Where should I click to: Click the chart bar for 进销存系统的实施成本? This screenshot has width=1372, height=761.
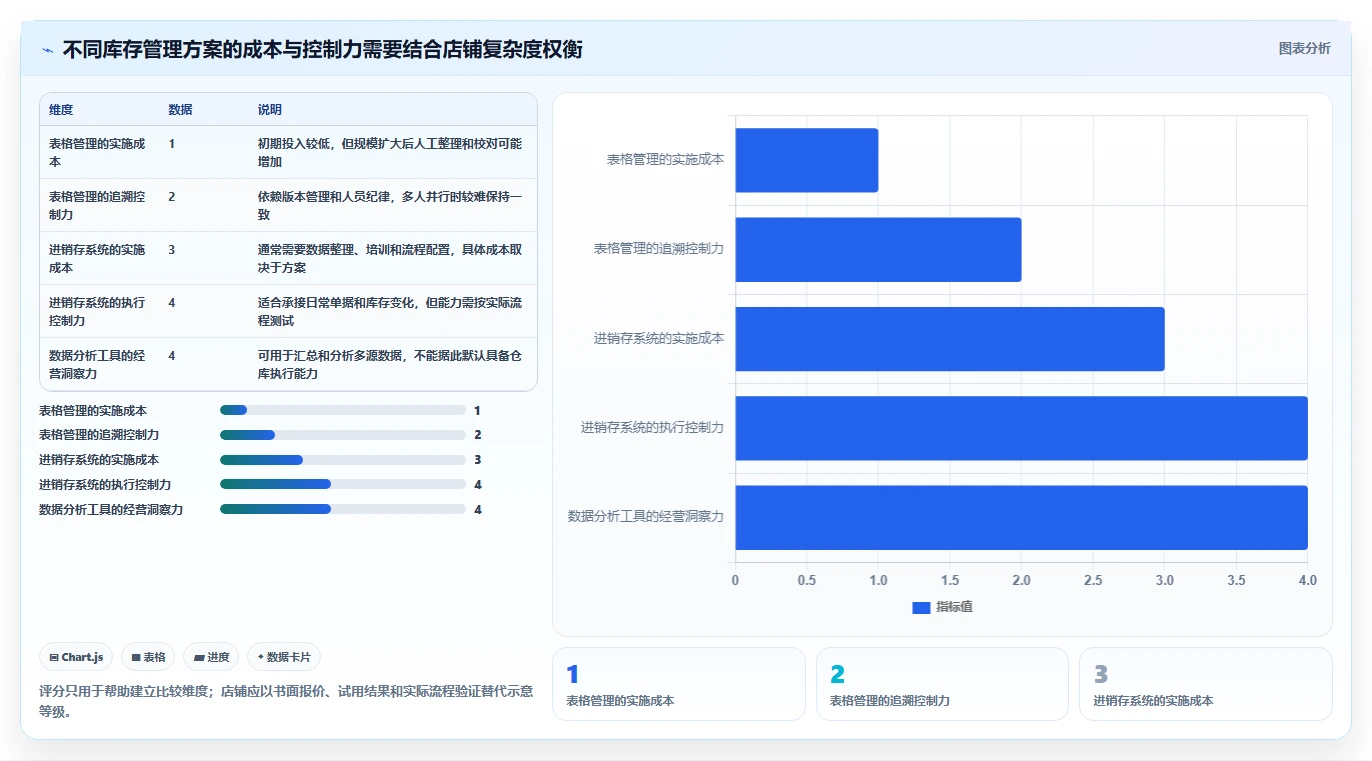pos(950,338)
